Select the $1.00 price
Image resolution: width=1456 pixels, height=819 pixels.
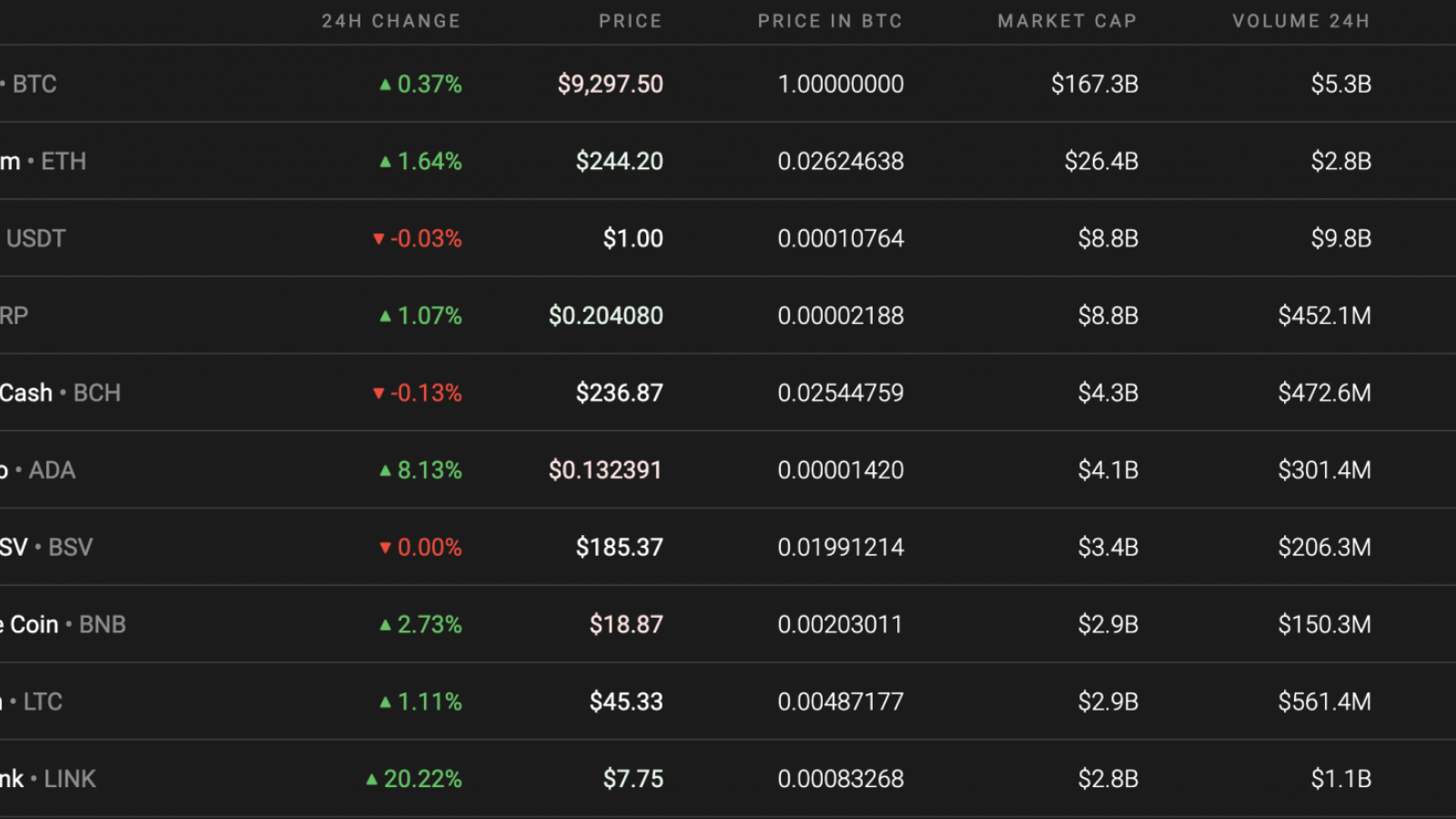click(x=633, y=238)
